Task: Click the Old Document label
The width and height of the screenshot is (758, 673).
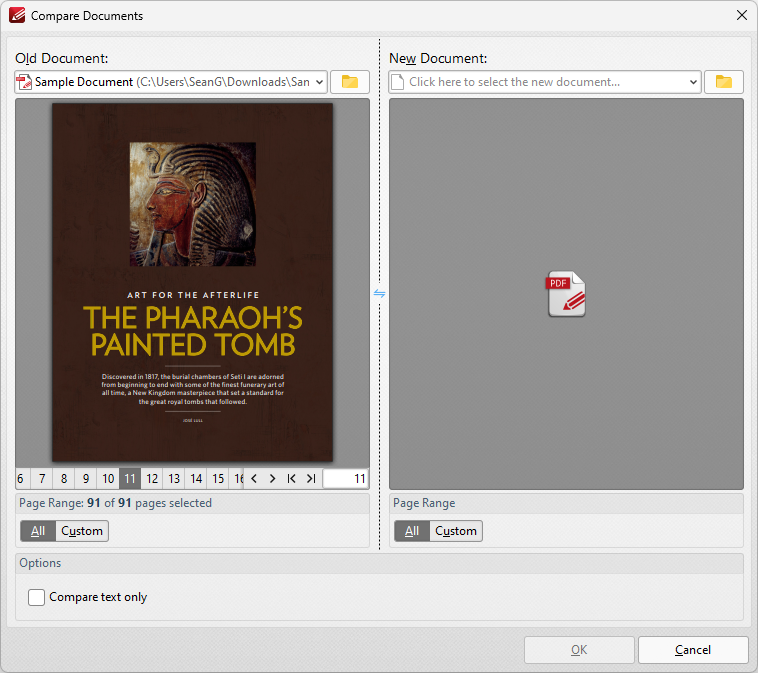Action: [x=62, y=59]
